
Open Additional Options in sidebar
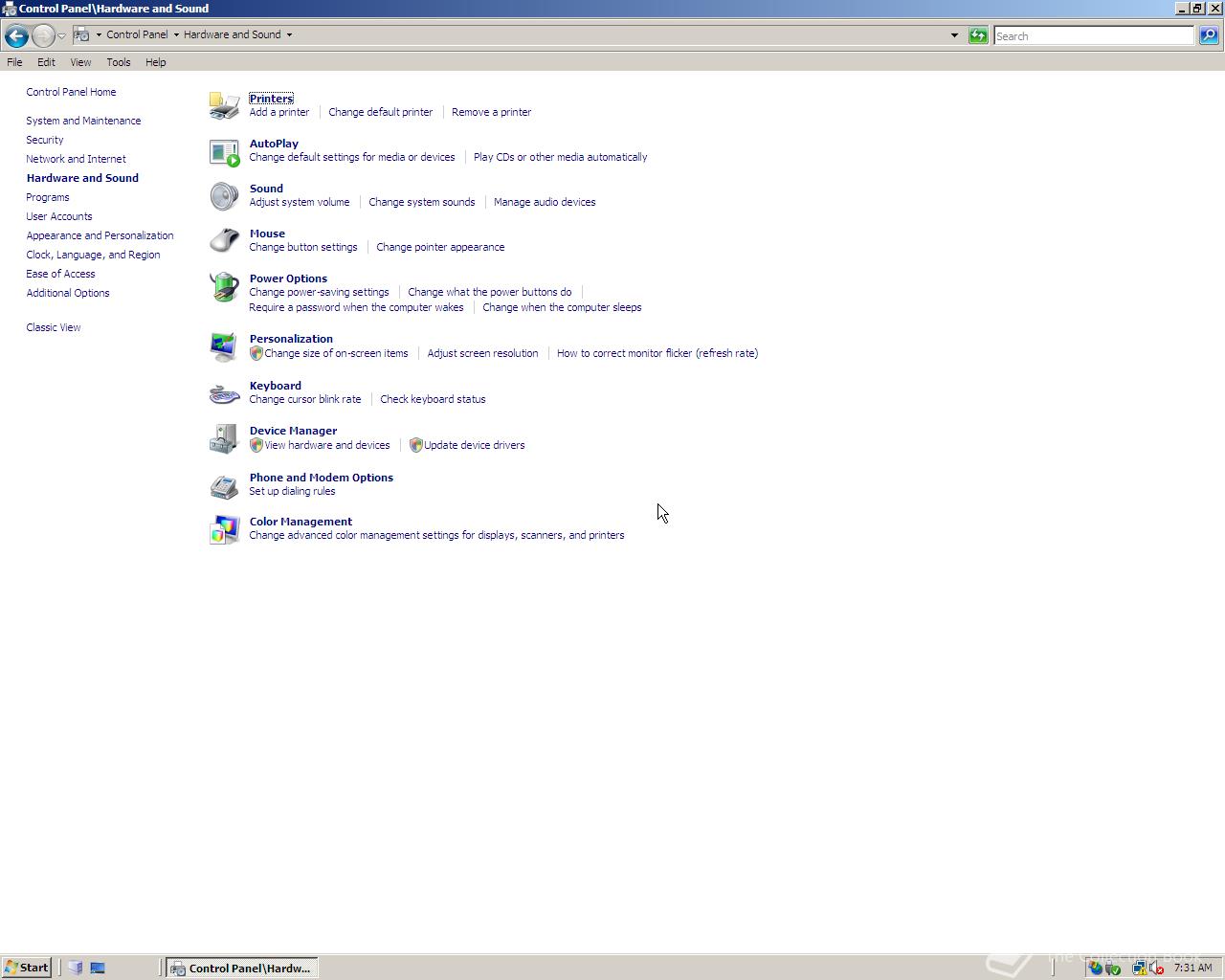click(x=67, y=293)
